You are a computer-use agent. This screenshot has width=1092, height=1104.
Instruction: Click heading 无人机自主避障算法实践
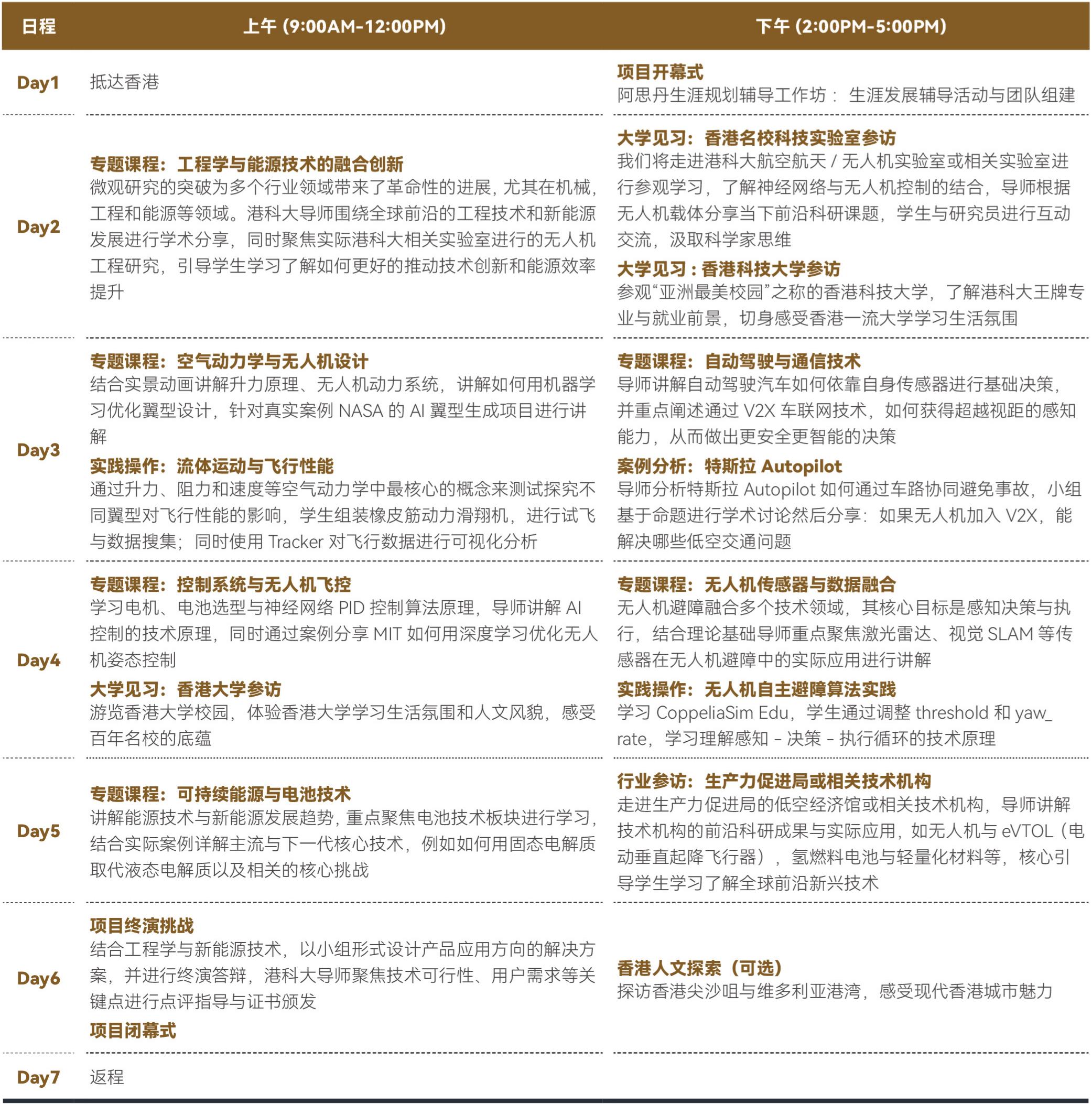tap(756, 690)
